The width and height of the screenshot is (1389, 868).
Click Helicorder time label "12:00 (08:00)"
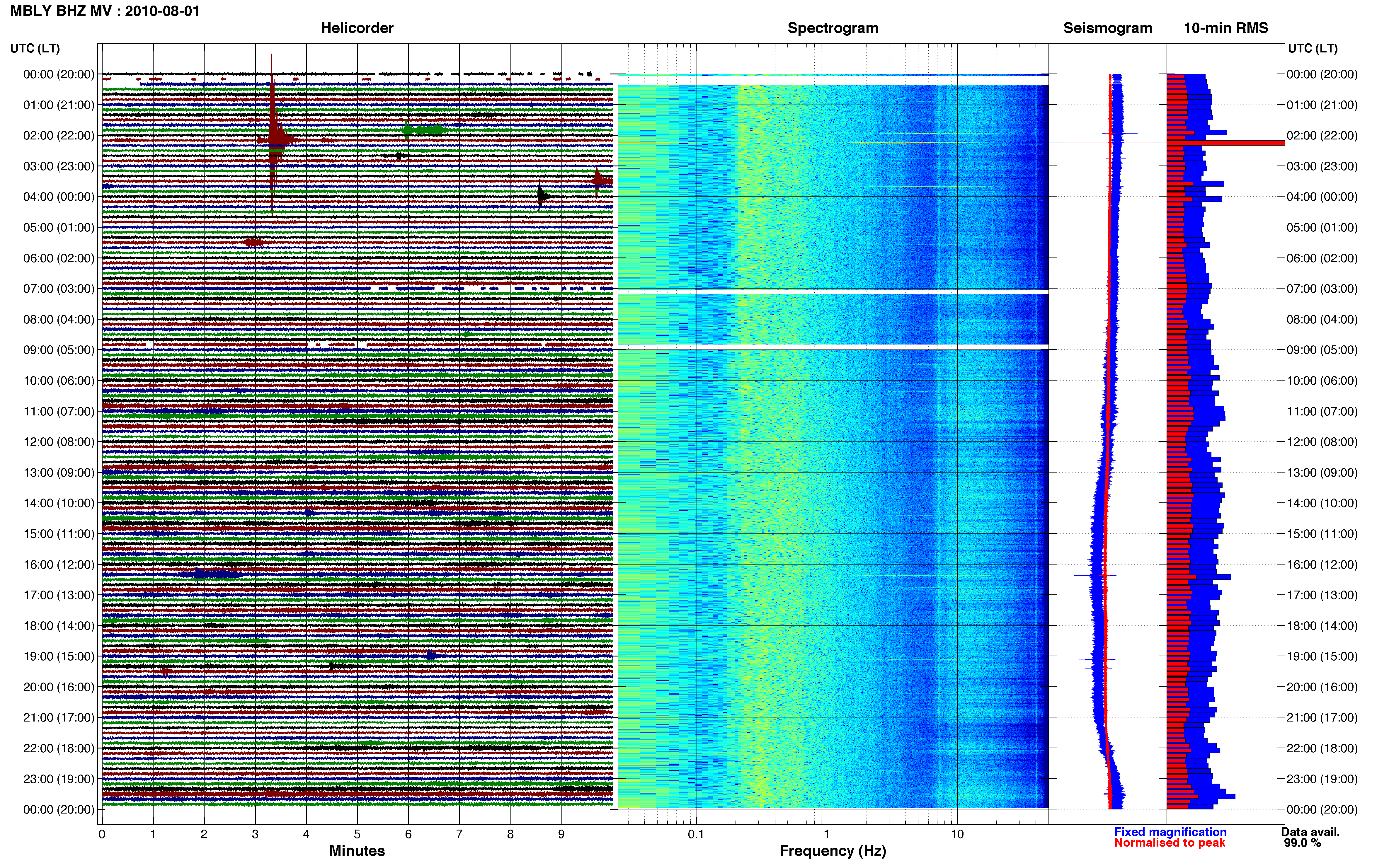click(59, 442)
